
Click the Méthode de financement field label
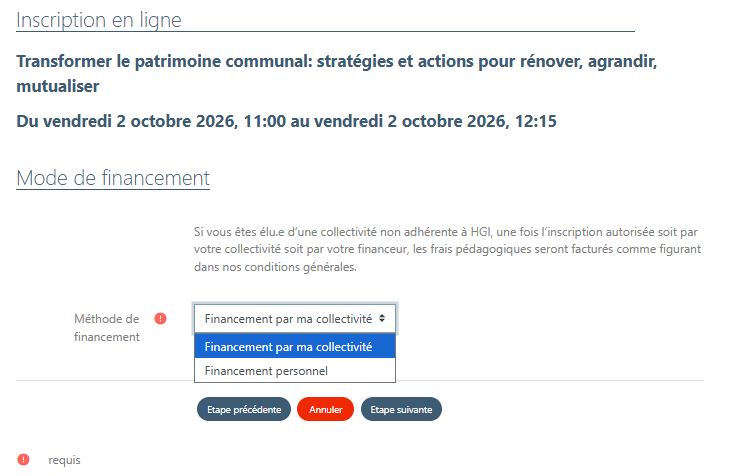(107, 328)
